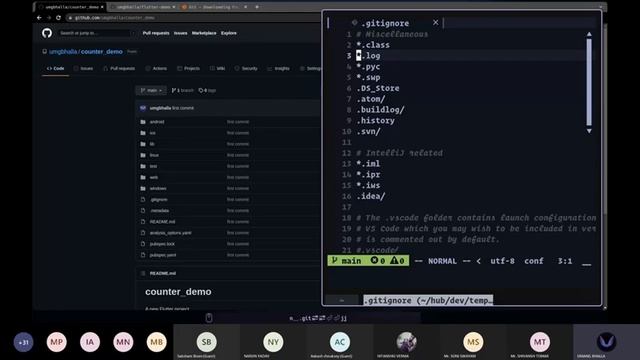Select the MT participant tile
640x360 pixels.
pyautogui.click(x=540, y=342)
